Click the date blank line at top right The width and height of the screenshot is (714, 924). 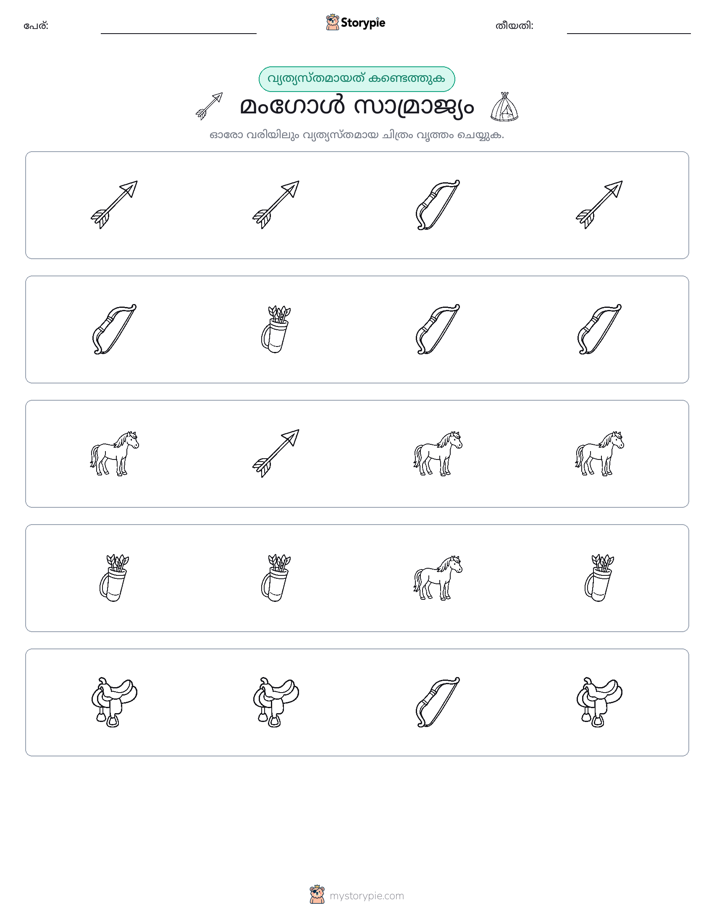(629, 32)
